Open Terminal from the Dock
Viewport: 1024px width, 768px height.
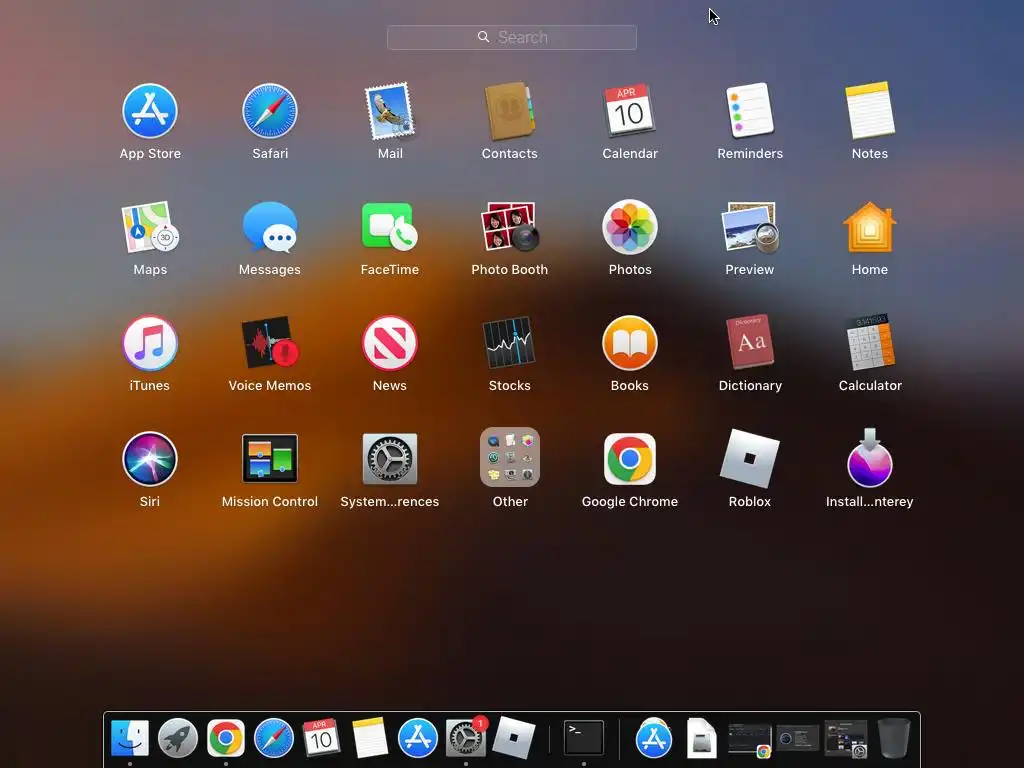(583, 738)
